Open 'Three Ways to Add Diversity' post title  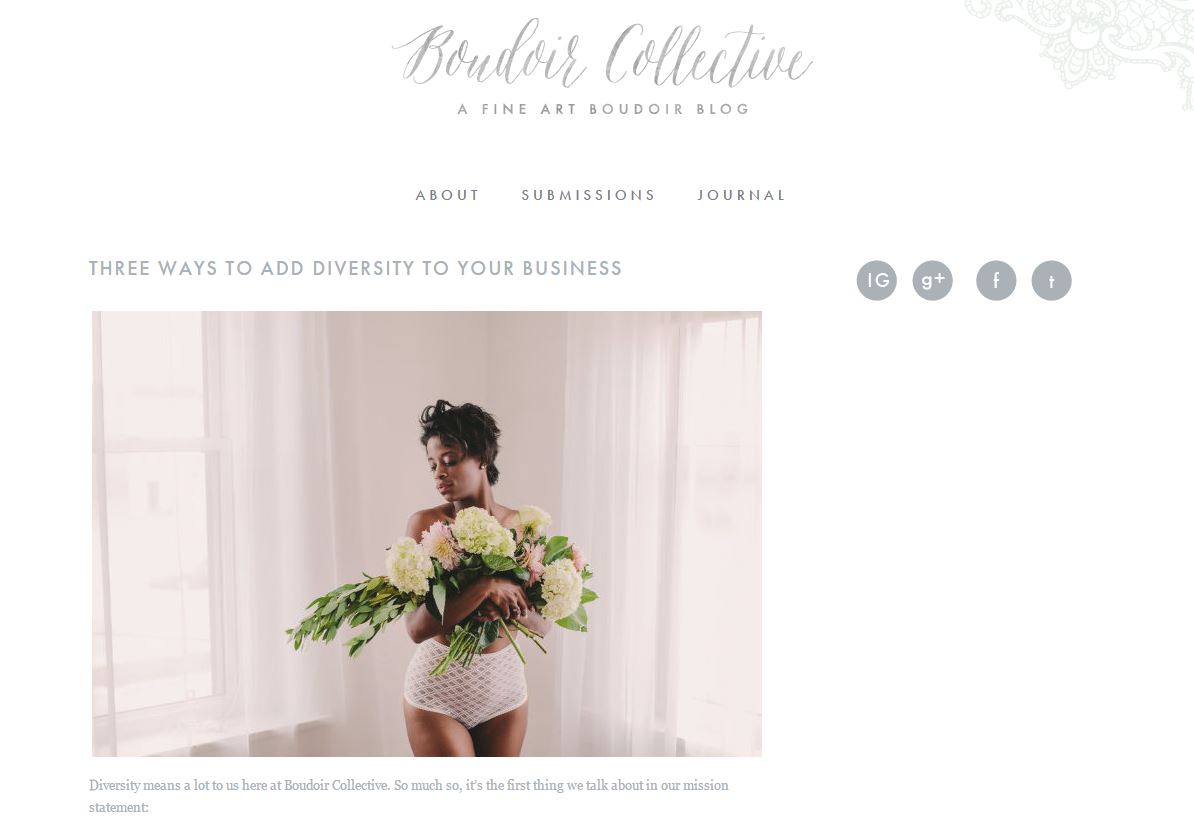tap(356, 268)
